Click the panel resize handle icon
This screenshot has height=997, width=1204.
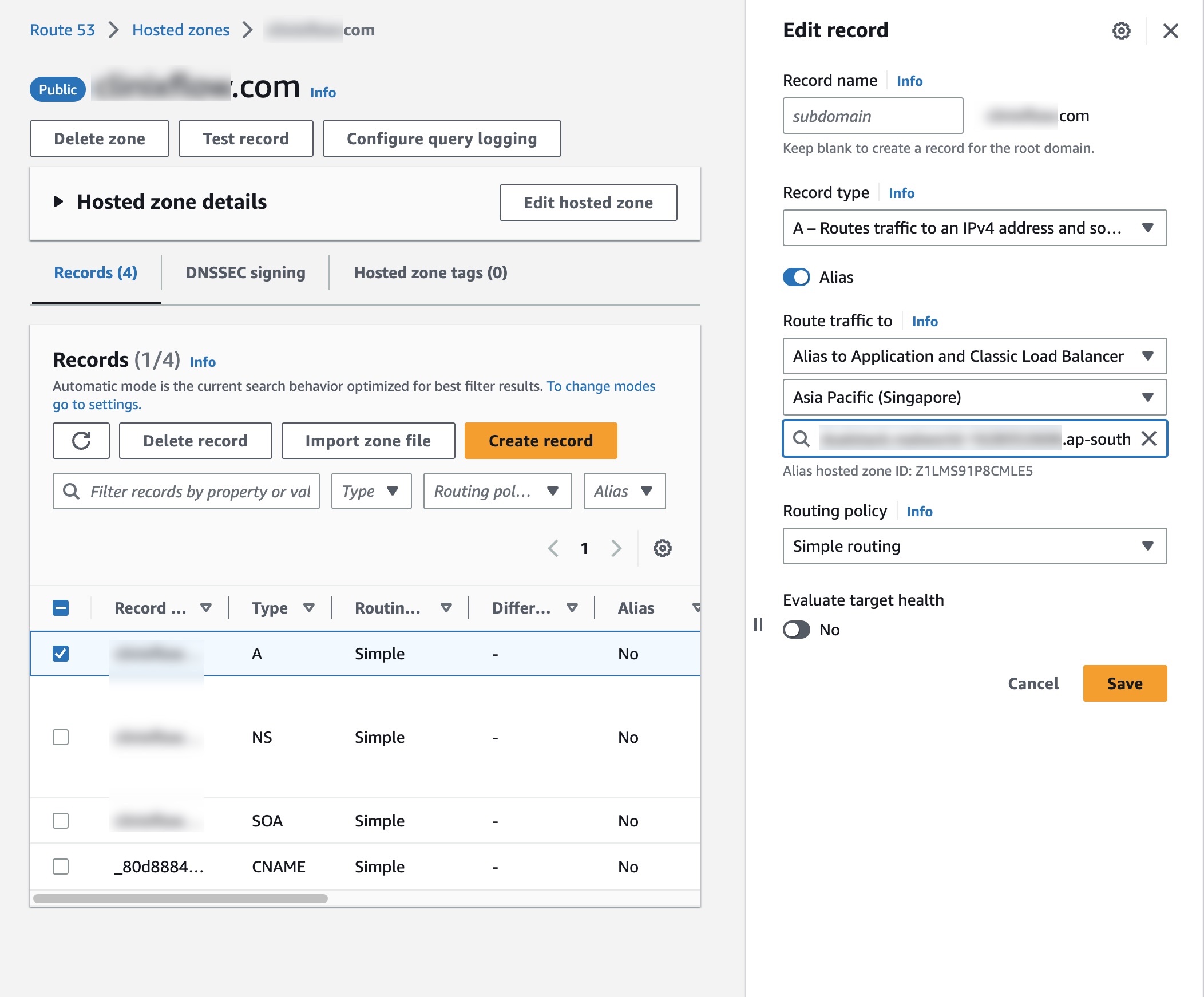(758, 624)
